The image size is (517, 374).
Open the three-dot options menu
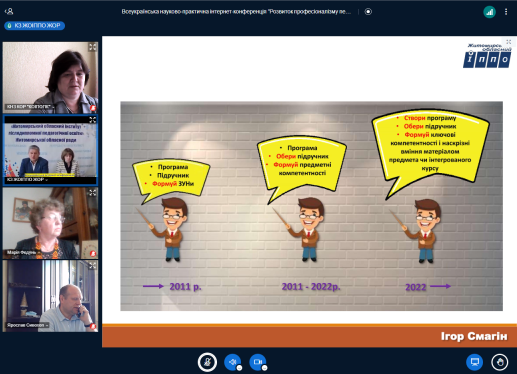(506, 12)
